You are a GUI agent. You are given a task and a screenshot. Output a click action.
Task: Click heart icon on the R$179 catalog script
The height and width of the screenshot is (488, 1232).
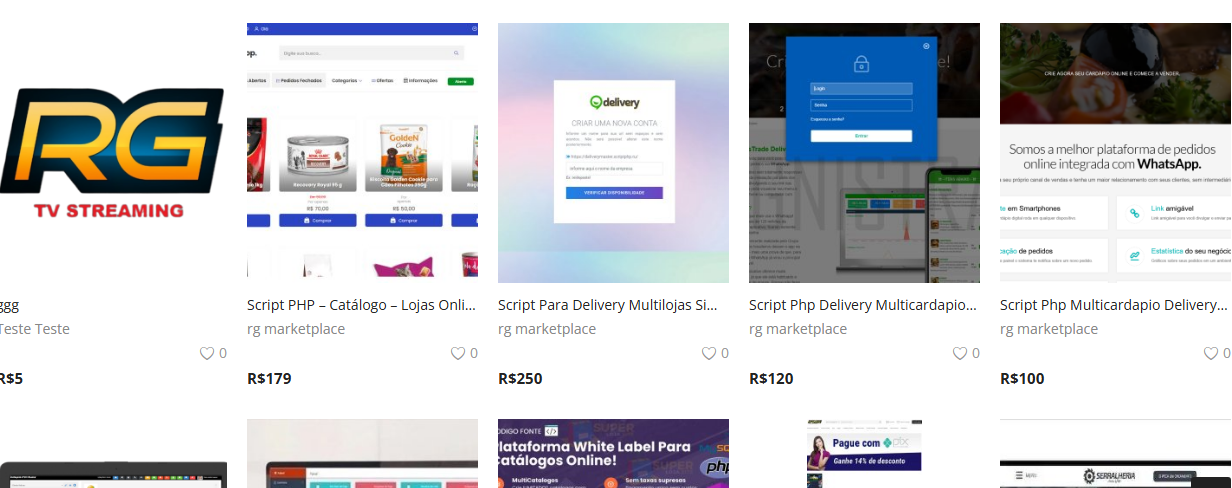click(458, 353)
